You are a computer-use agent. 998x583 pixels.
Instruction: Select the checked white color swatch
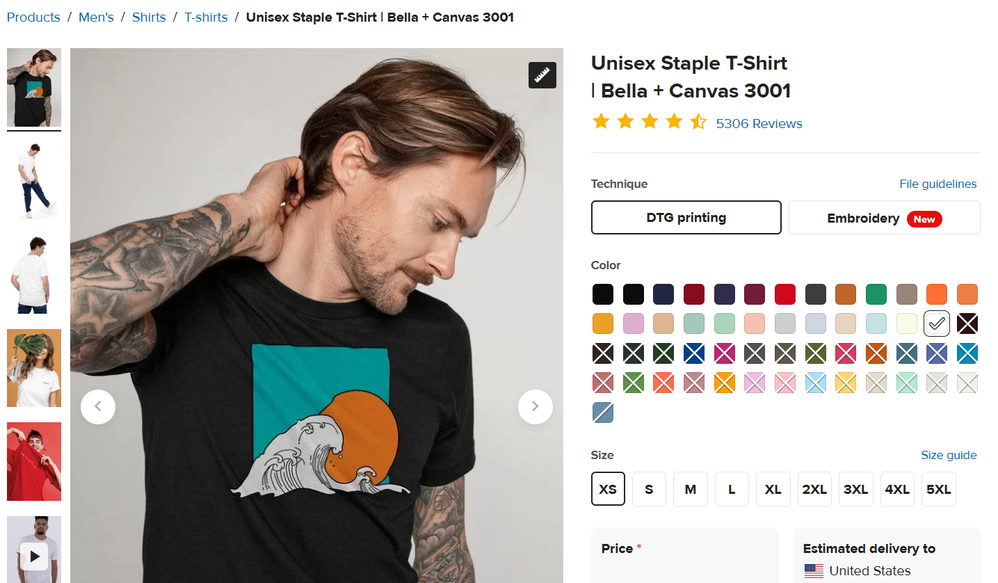(937, 323)
